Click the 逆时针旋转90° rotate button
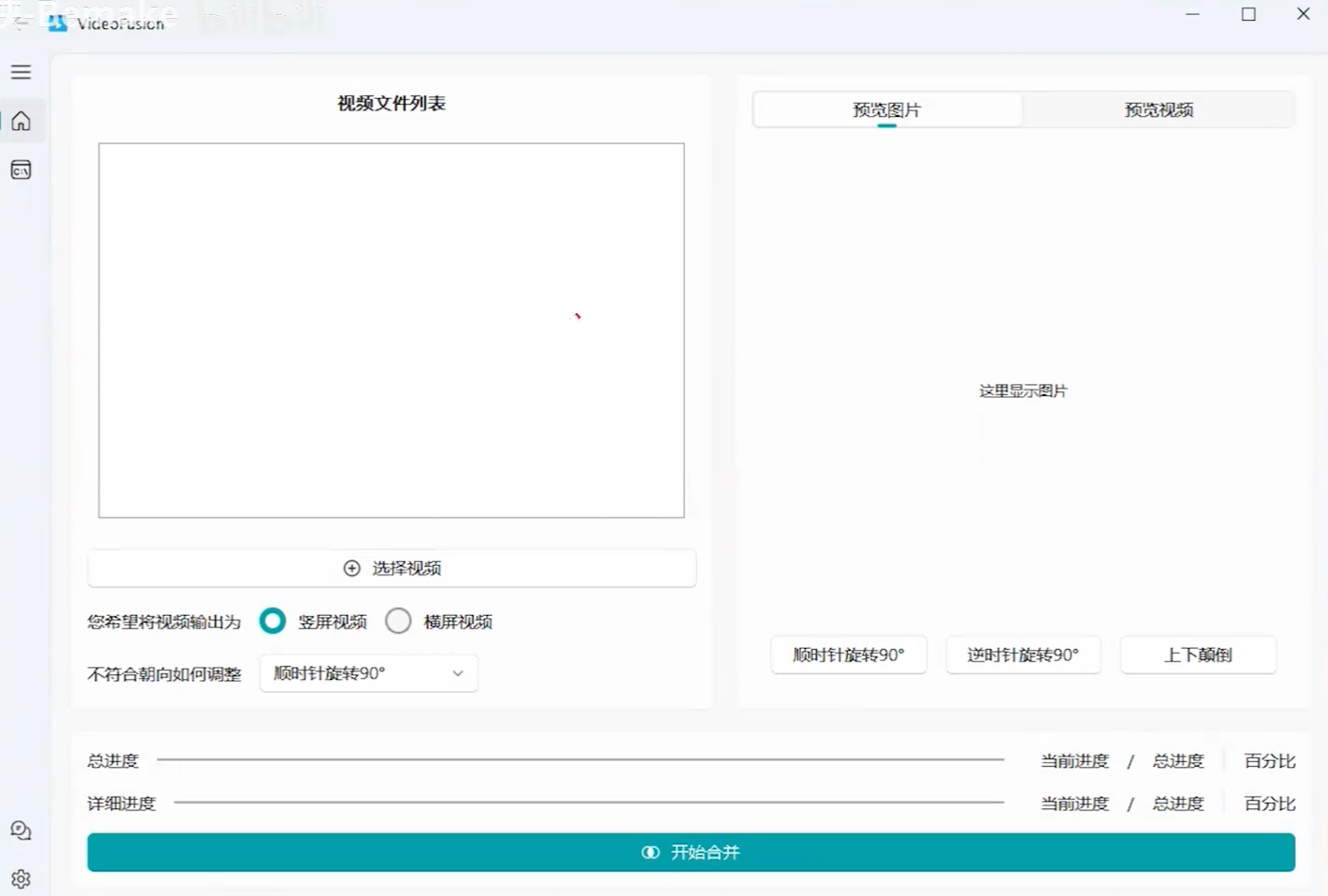The height and width of the screenshot is (896, 1328). click(1022, 655)
